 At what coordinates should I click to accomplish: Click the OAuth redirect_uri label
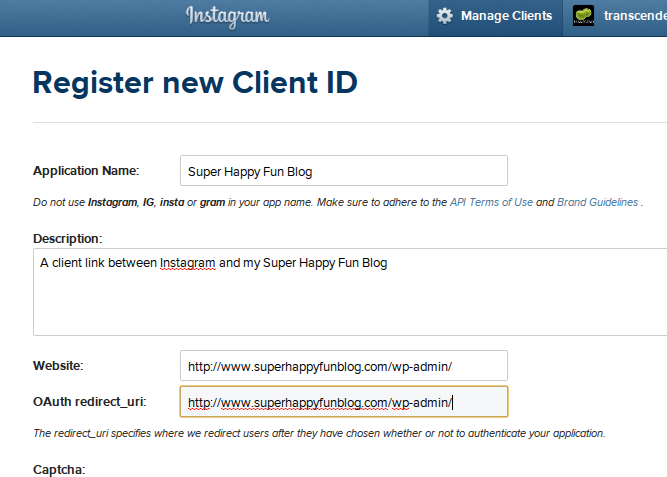(90, 402)
